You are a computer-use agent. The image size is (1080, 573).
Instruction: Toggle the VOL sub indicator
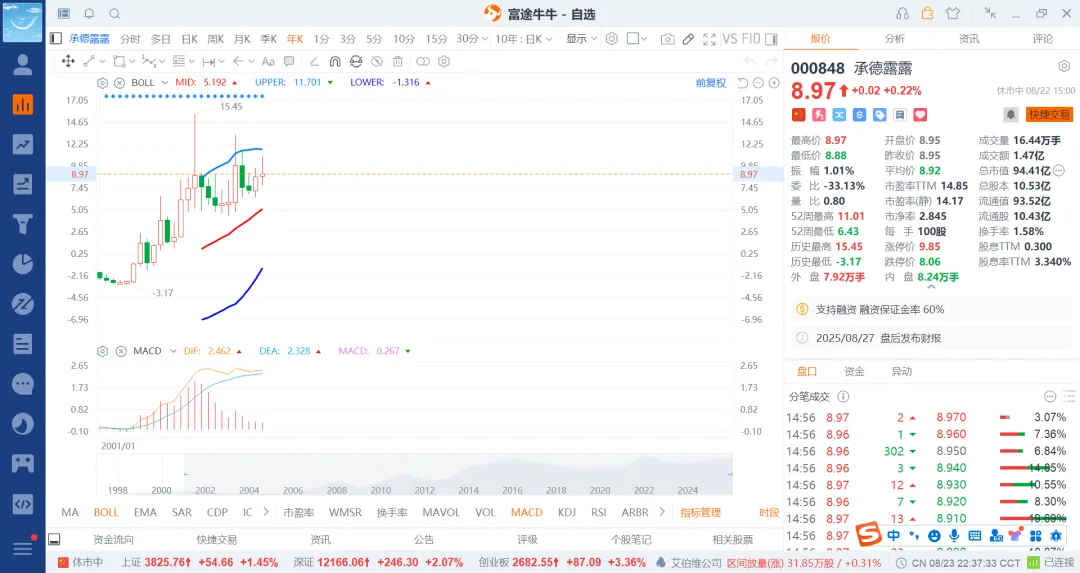click(486, 512)
